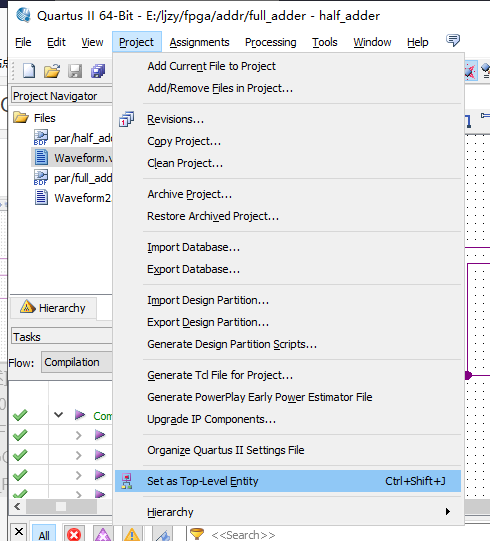Open the Tools menu

325,42
